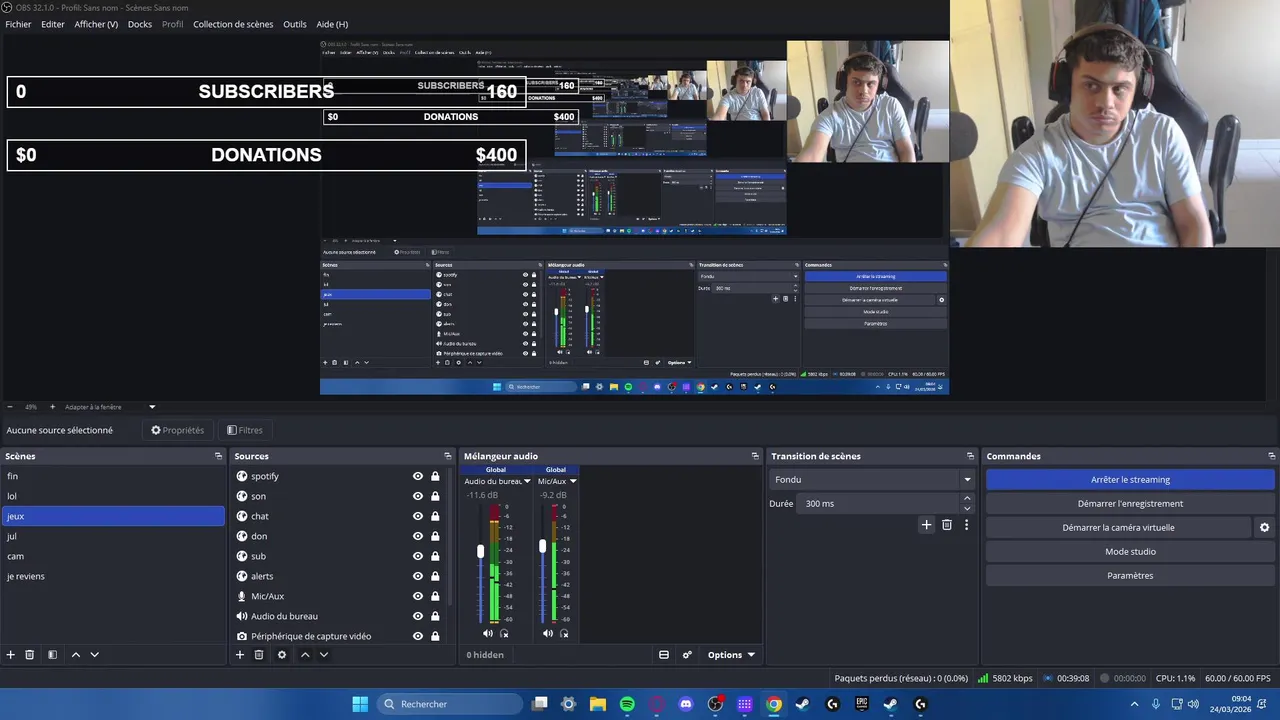The height and width of the screenshot is (720, 1280).
Task: Start virtual camera via Démarrer la caméra virtuelle
Action: point(1118,527)
